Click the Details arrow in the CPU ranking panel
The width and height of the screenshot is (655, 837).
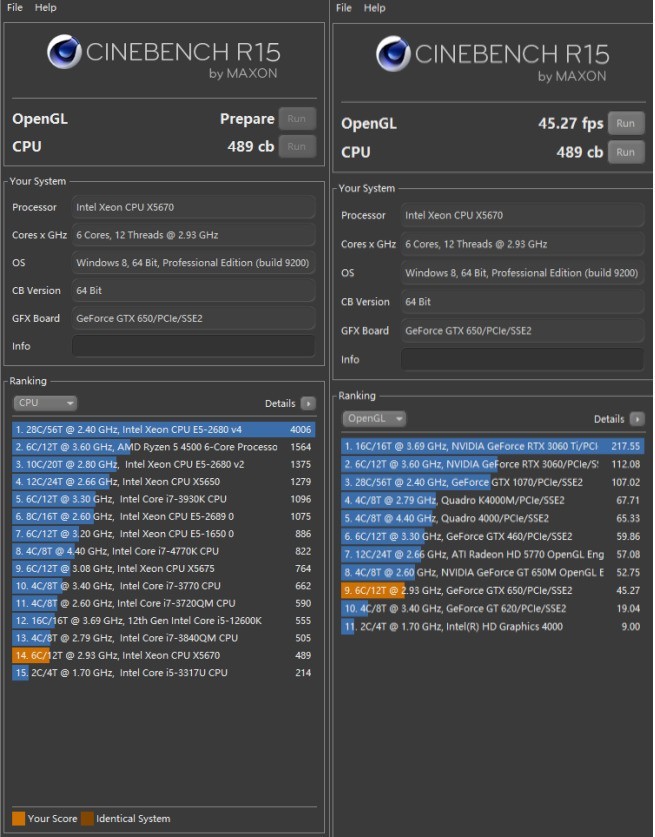tap(308, 403)
